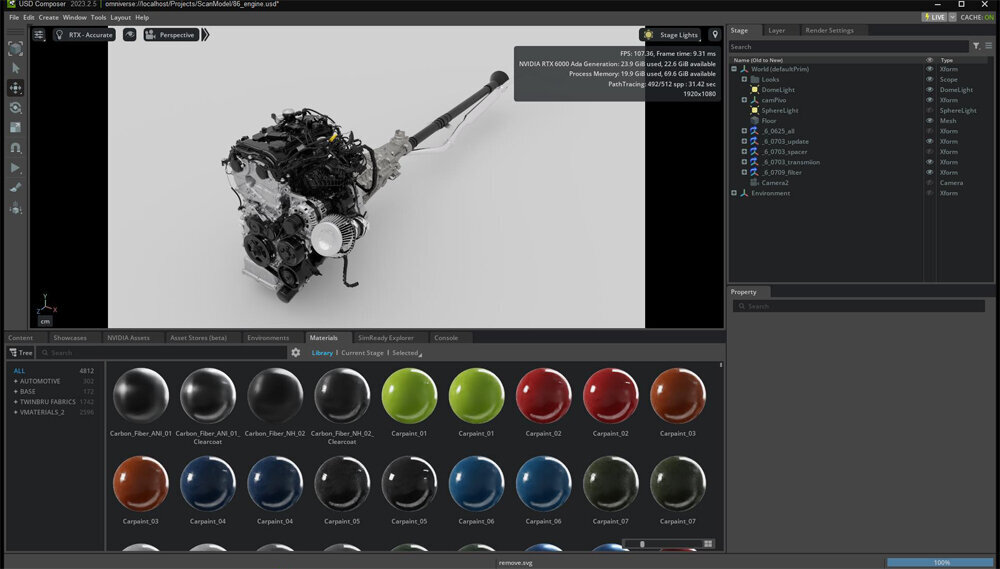
Task: Open the Stage Lights button
Action: pyautogui.click(x=671, y=35)
